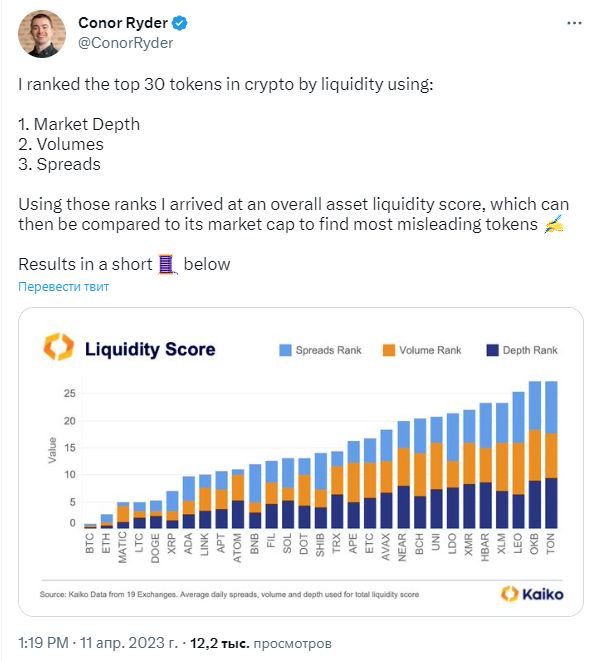Click the TON bar in the chart

click(551, 454)
